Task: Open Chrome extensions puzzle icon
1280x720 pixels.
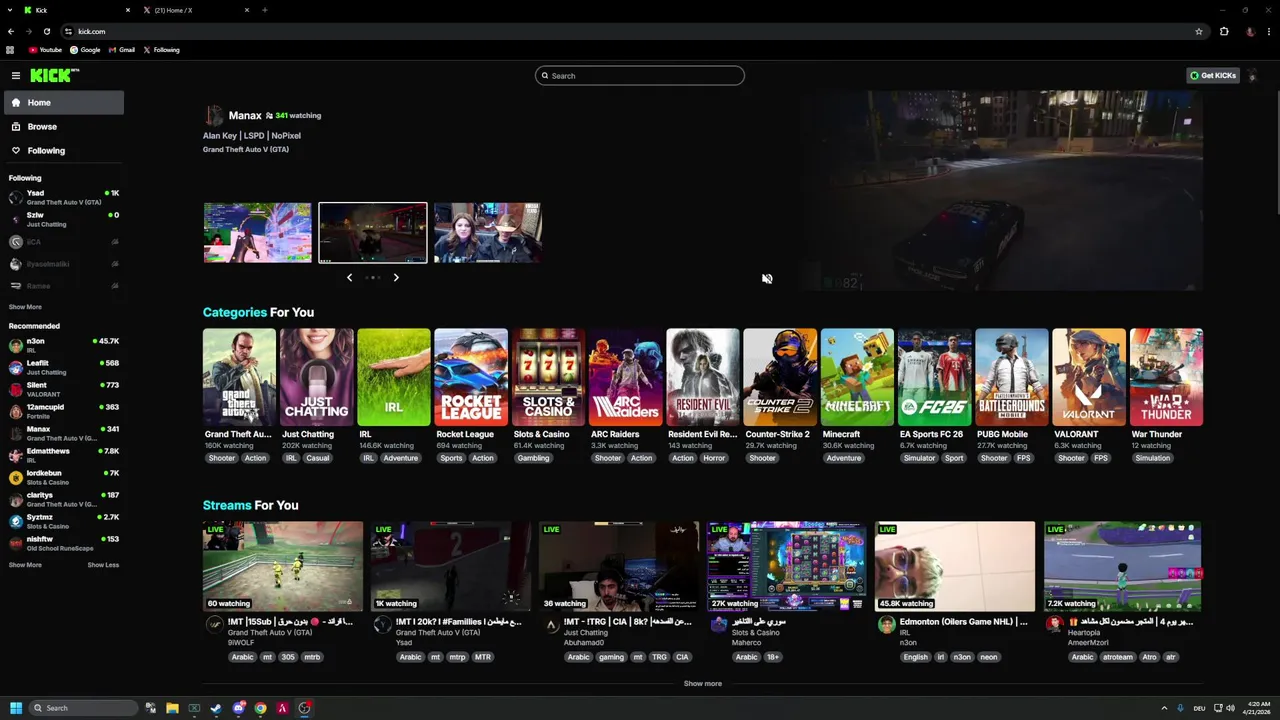Action: 1224,31
